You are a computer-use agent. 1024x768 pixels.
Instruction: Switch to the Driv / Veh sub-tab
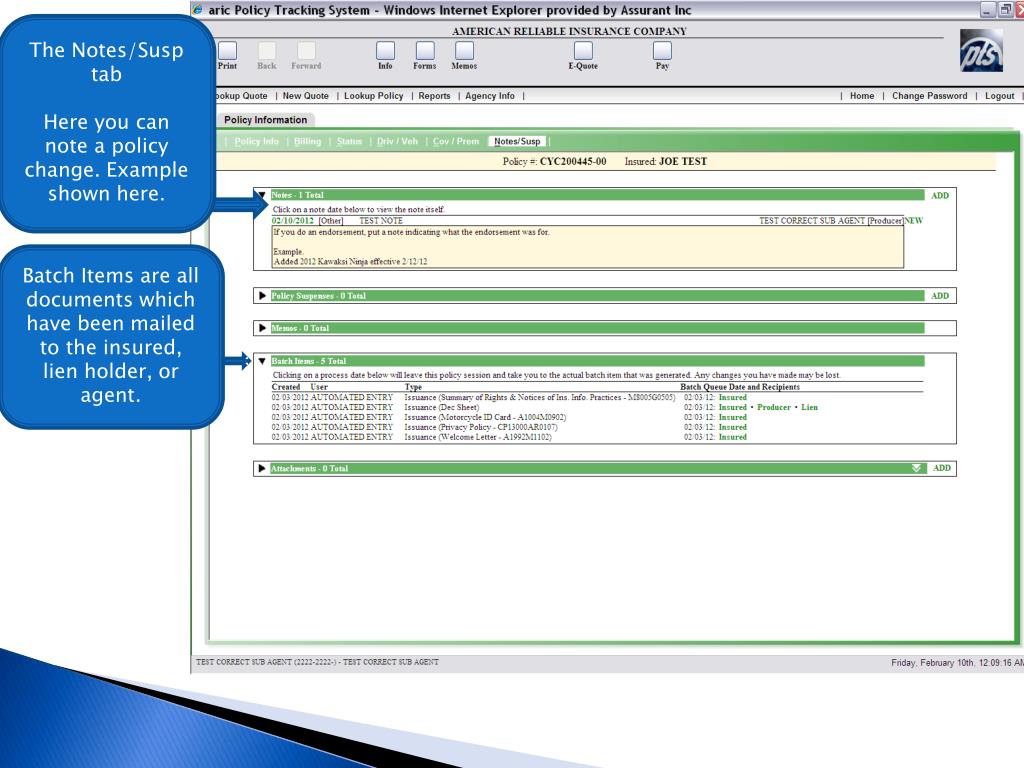coord(397,142)
